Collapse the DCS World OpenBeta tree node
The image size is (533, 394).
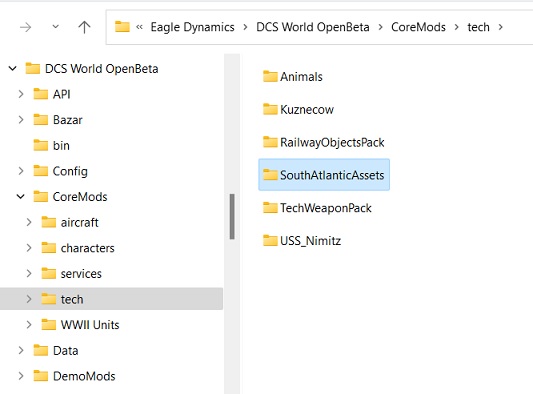coord(13,69)
